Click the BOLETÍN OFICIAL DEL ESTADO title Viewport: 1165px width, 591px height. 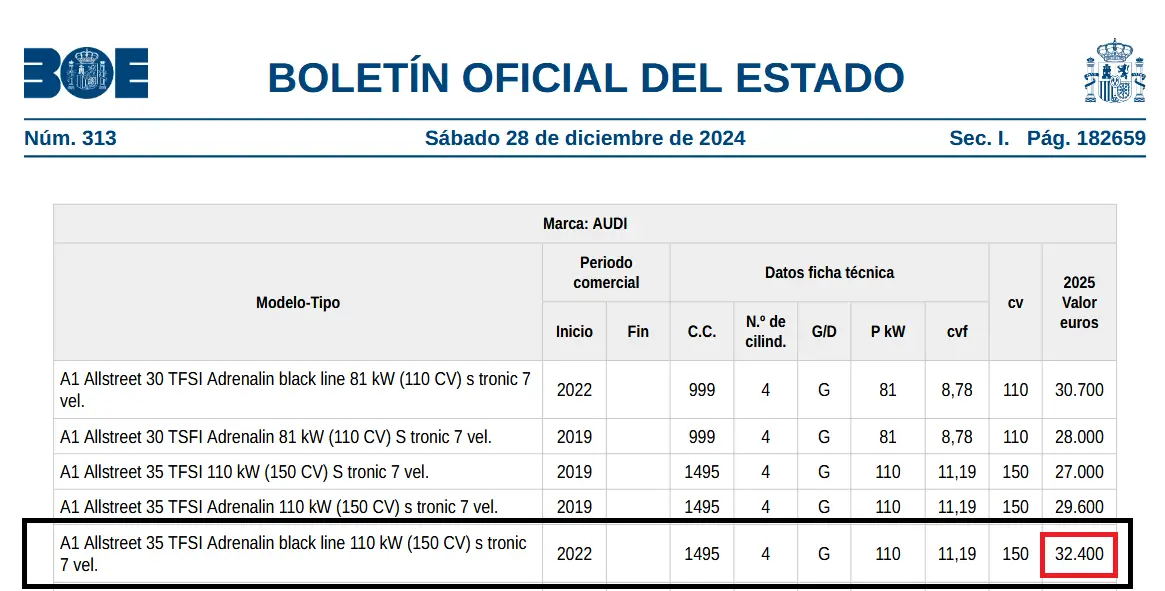click(x=586, y=78)
